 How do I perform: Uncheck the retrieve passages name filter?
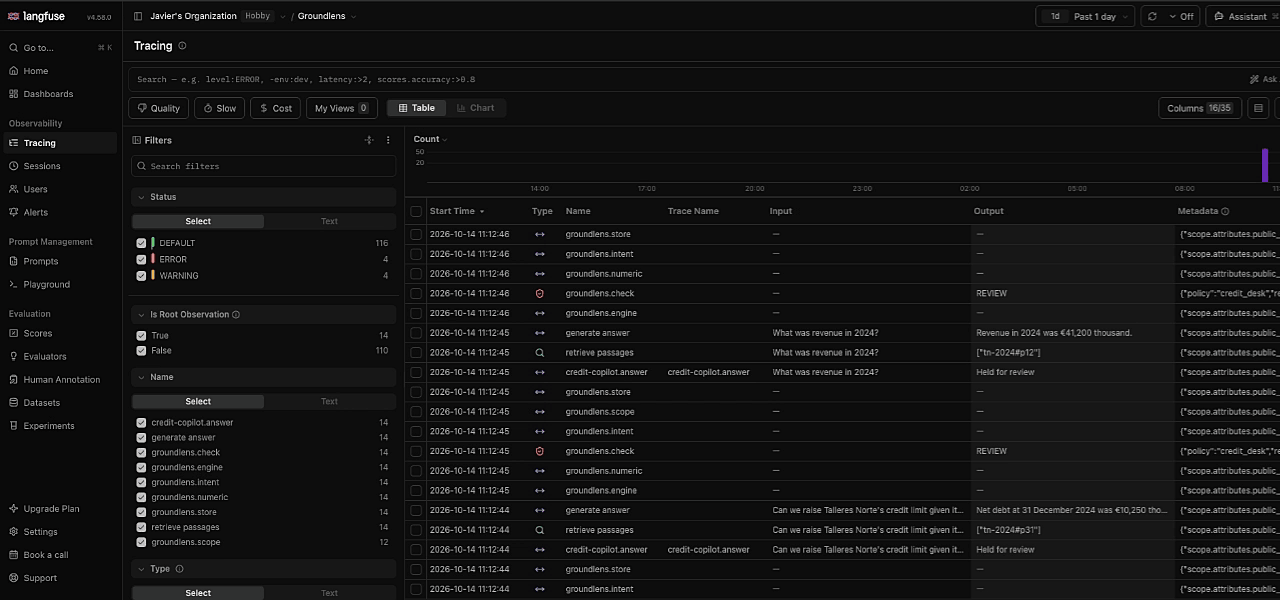click(x=141, y=527)
